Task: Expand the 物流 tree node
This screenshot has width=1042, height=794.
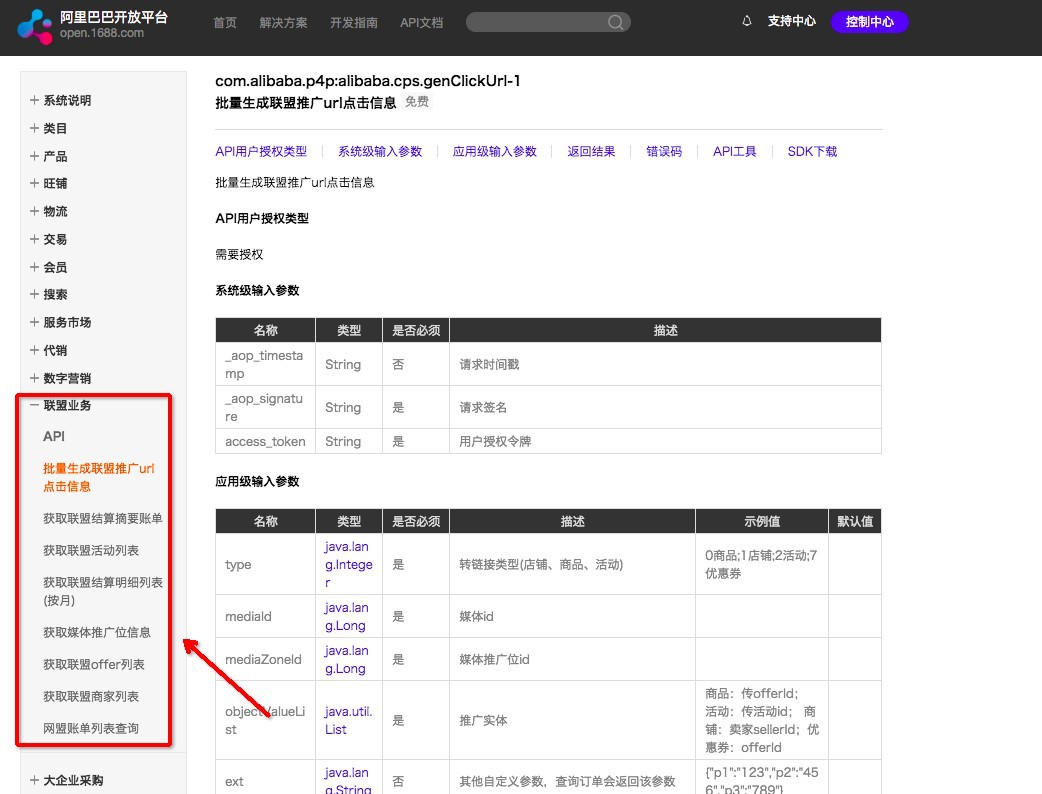Action: (x=34, y=211)
